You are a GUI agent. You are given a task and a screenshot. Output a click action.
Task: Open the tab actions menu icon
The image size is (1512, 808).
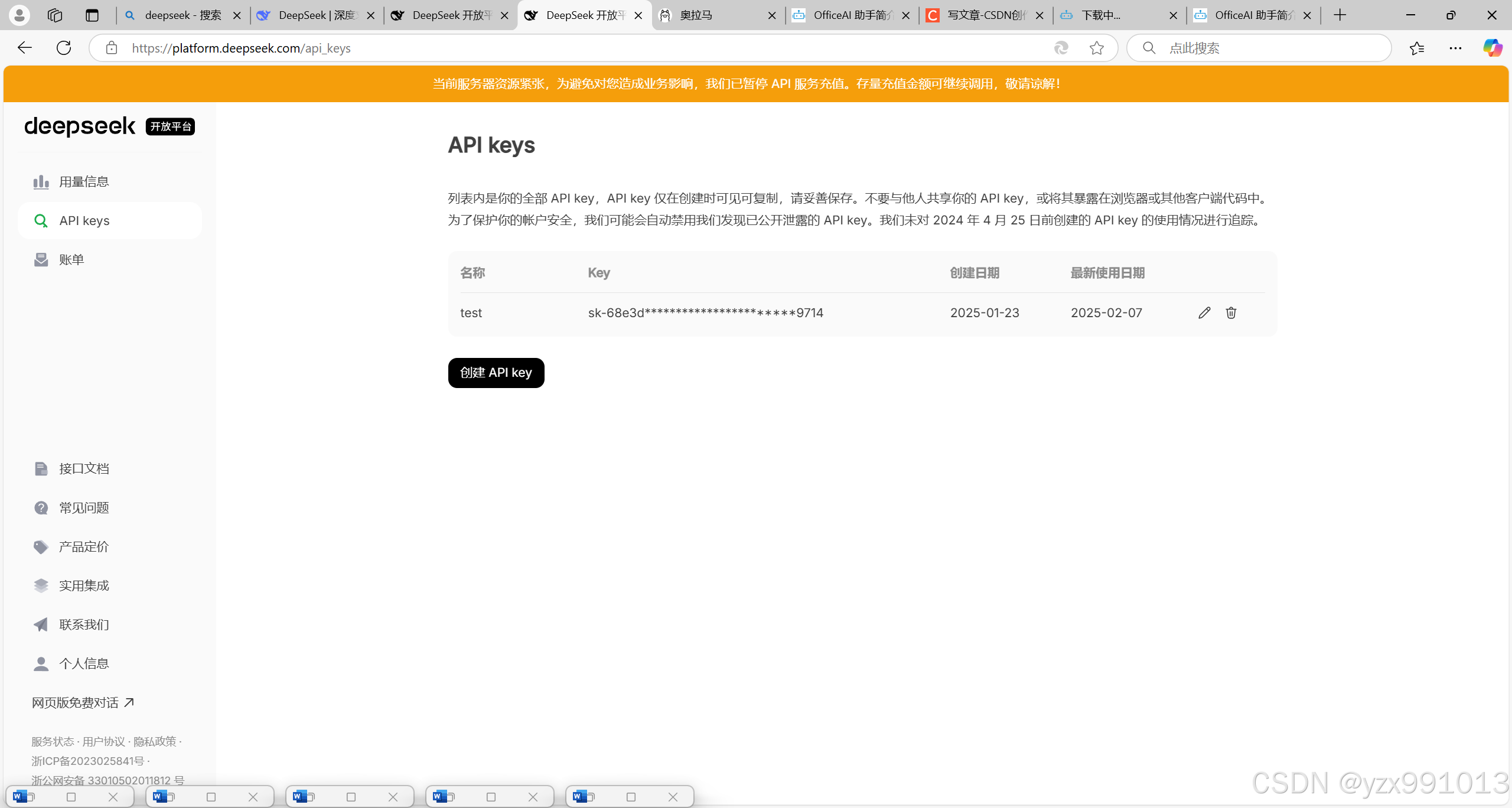(92, 15)
